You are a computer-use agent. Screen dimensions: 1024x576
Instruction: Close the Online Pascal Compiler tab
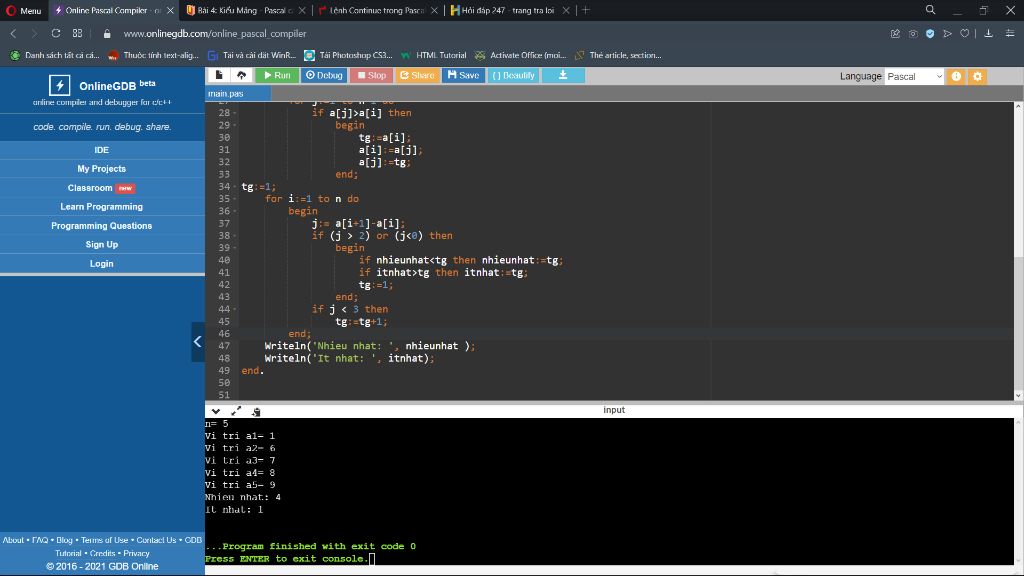pos(170,10)
